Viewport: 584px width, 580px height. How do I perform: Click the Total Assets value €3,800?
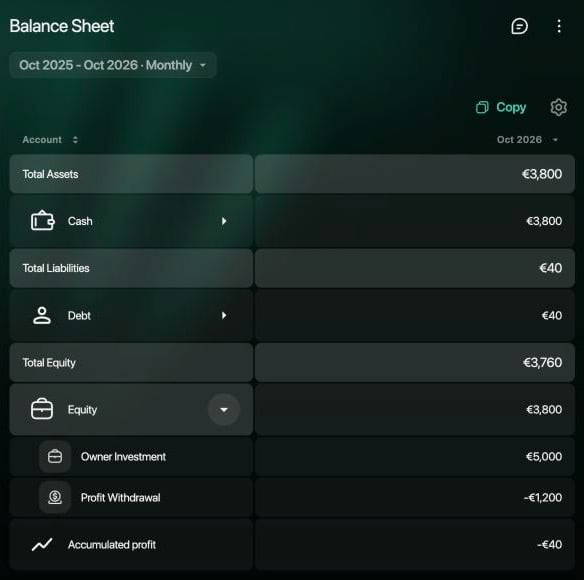coord(542,174)
